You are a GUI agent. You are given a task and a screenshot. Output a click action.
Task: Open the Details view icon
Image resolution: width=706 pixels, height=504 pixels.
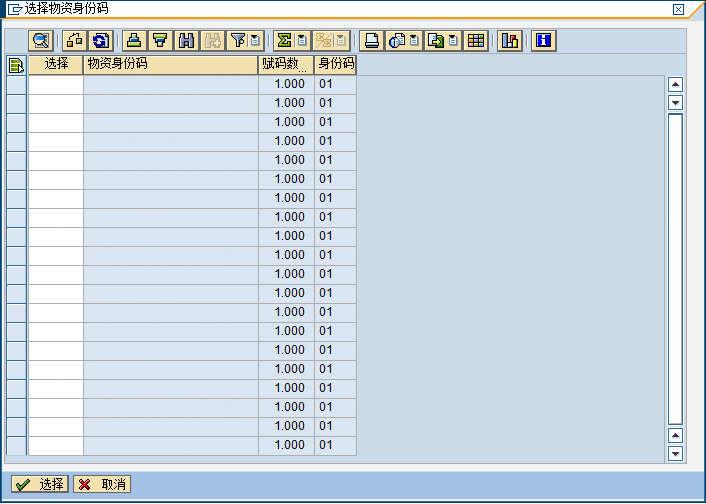(41, 41)
